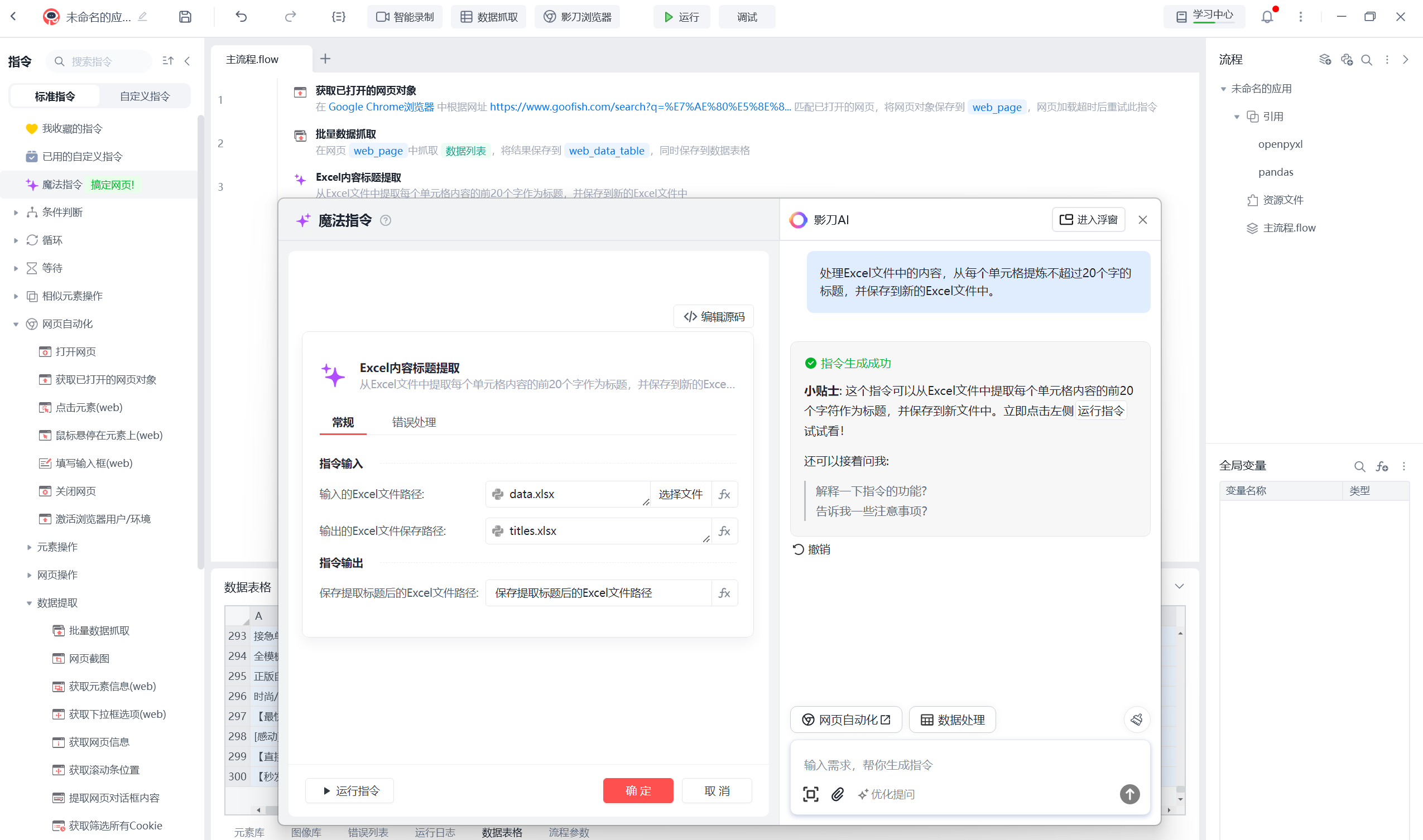Image resolution: width=1423 pixels, height=840 pixels.
Task: Click the send arrow in the AI chat box
Action: (x=1129, y=794)
